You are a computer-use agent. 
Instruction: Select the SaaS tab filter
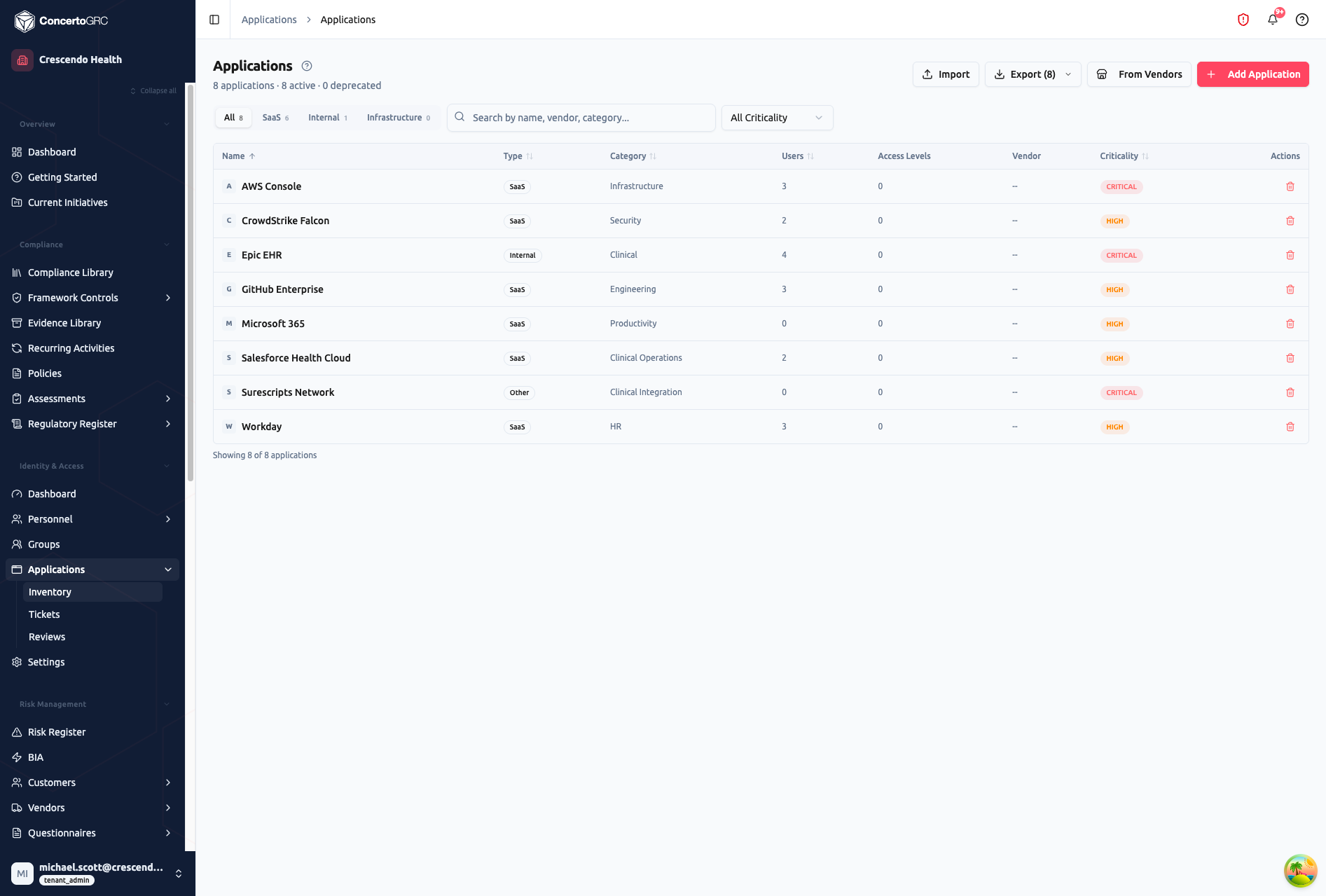pos(275,118)
